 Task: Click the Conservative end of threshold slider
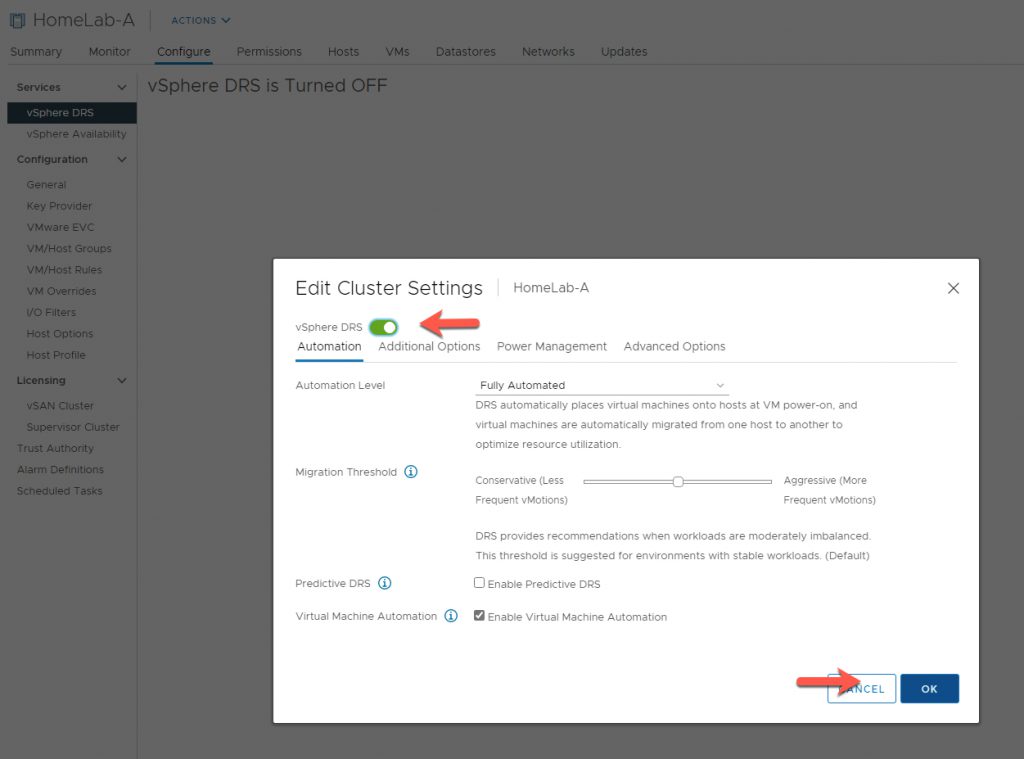586,481
